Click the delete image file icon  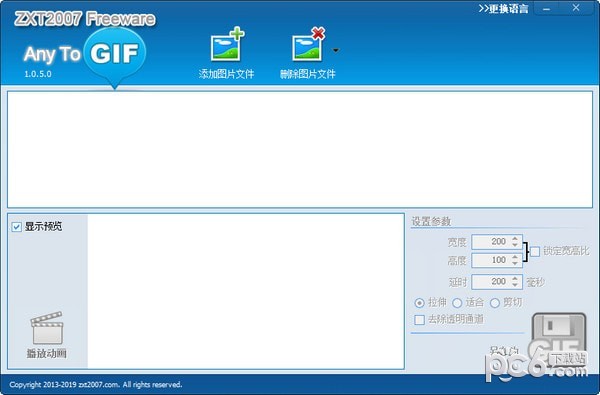click(x=308, y=44)
